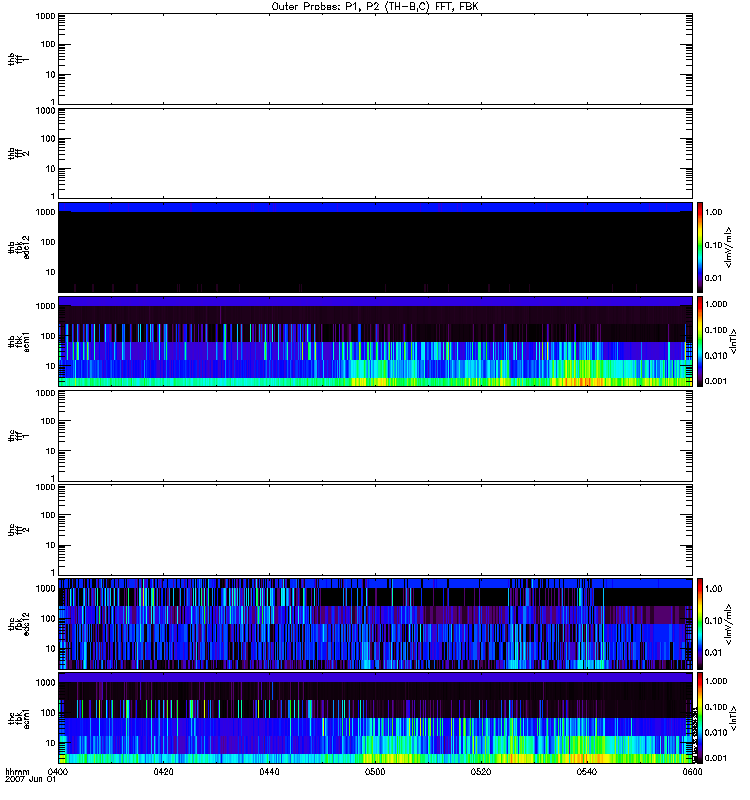Click the '2007 Jun 01' date label

tap(30, 780)
